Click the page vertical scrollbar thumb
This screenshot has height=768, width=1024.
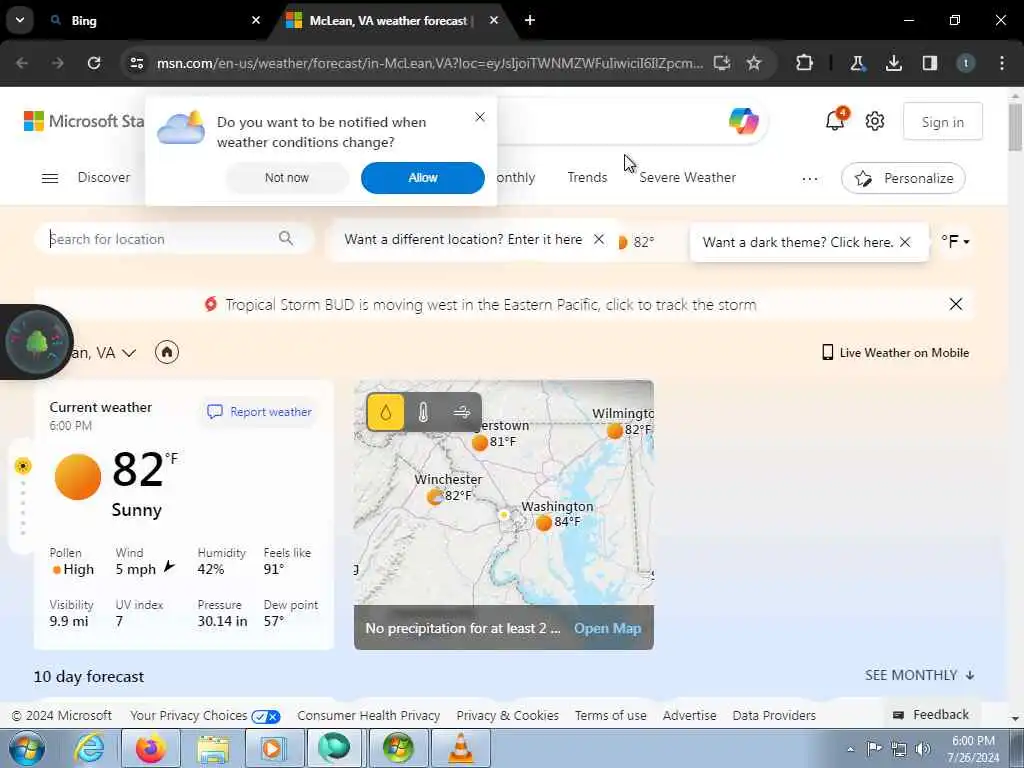click(1015, 127)
